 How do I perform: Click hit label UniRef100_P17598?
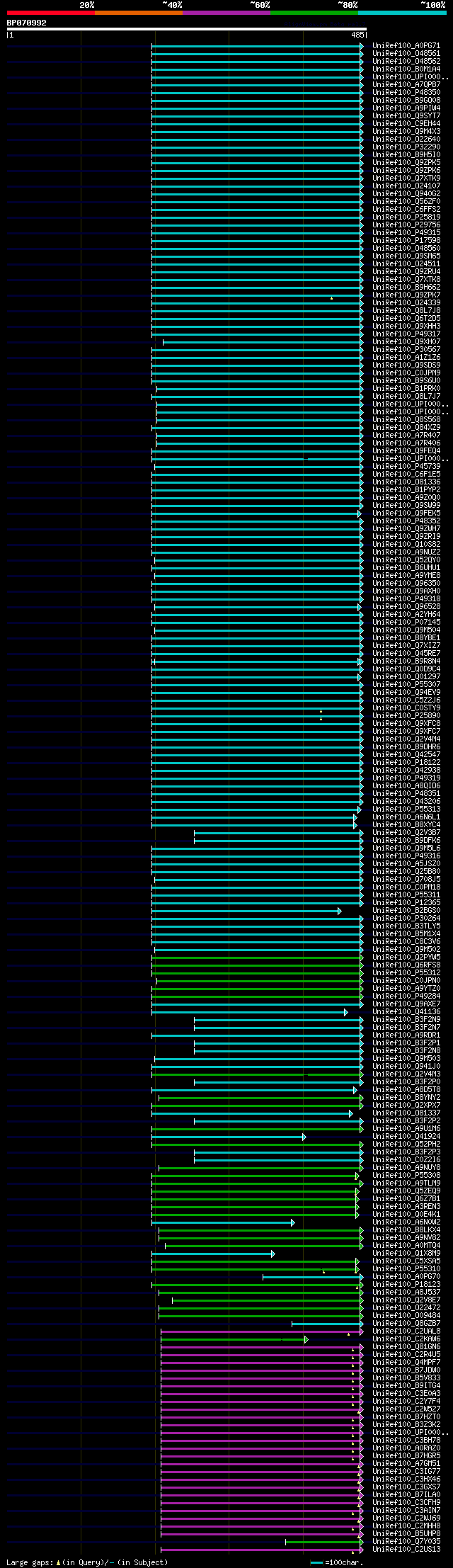coord(406,240)
